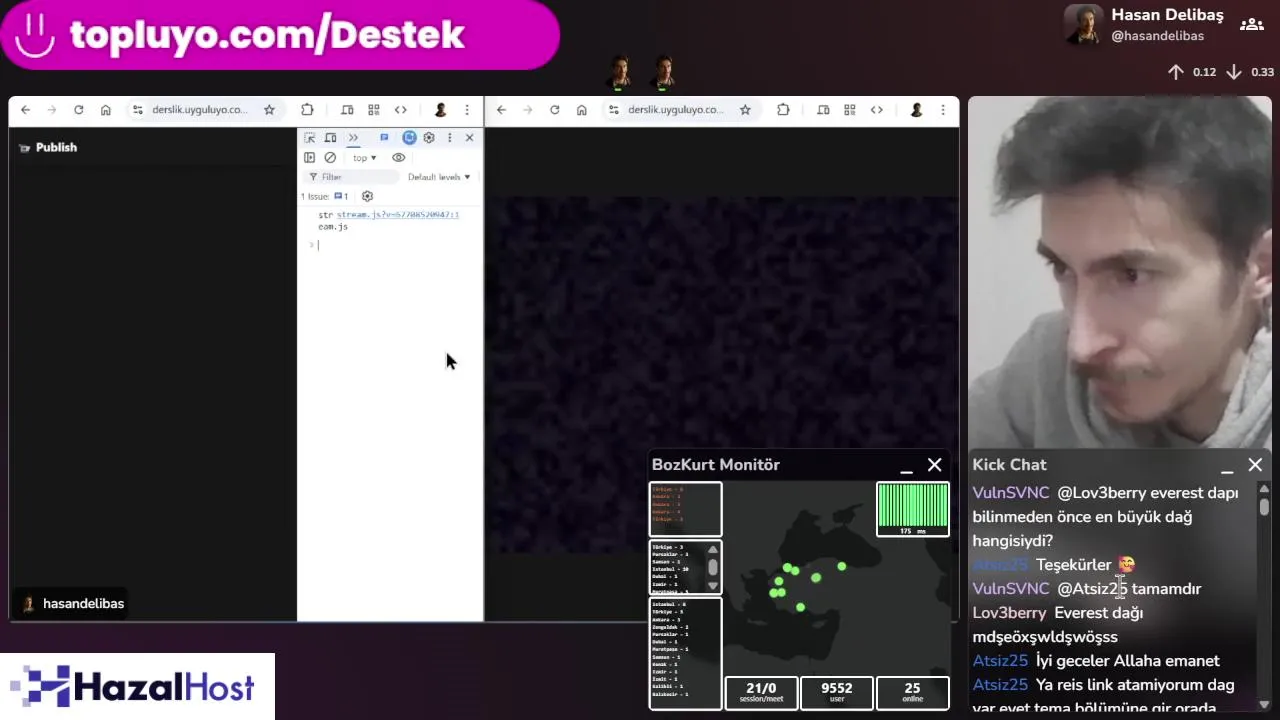Activate DevTools inspect element picker
The height and width of the screenshot is (720, 1280).
click(310, 138)
